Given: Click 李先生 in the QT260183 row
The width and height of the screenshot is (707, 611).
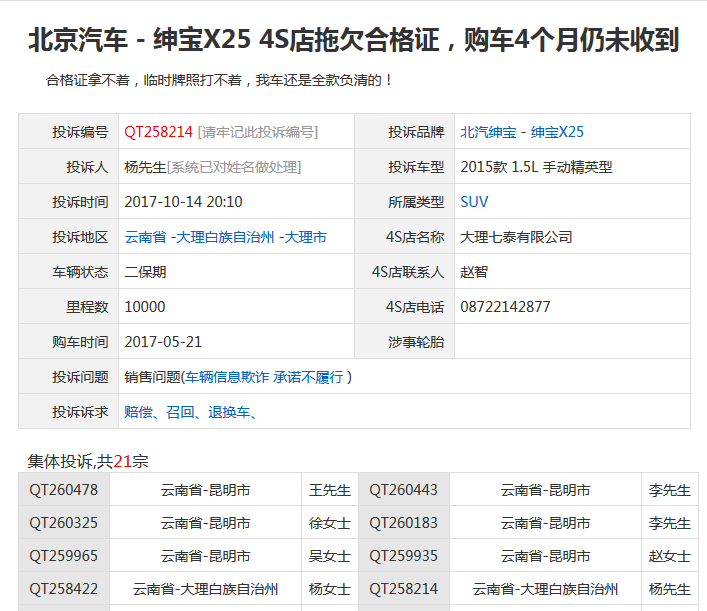Looking at the screenshot, I should point(670,523).
